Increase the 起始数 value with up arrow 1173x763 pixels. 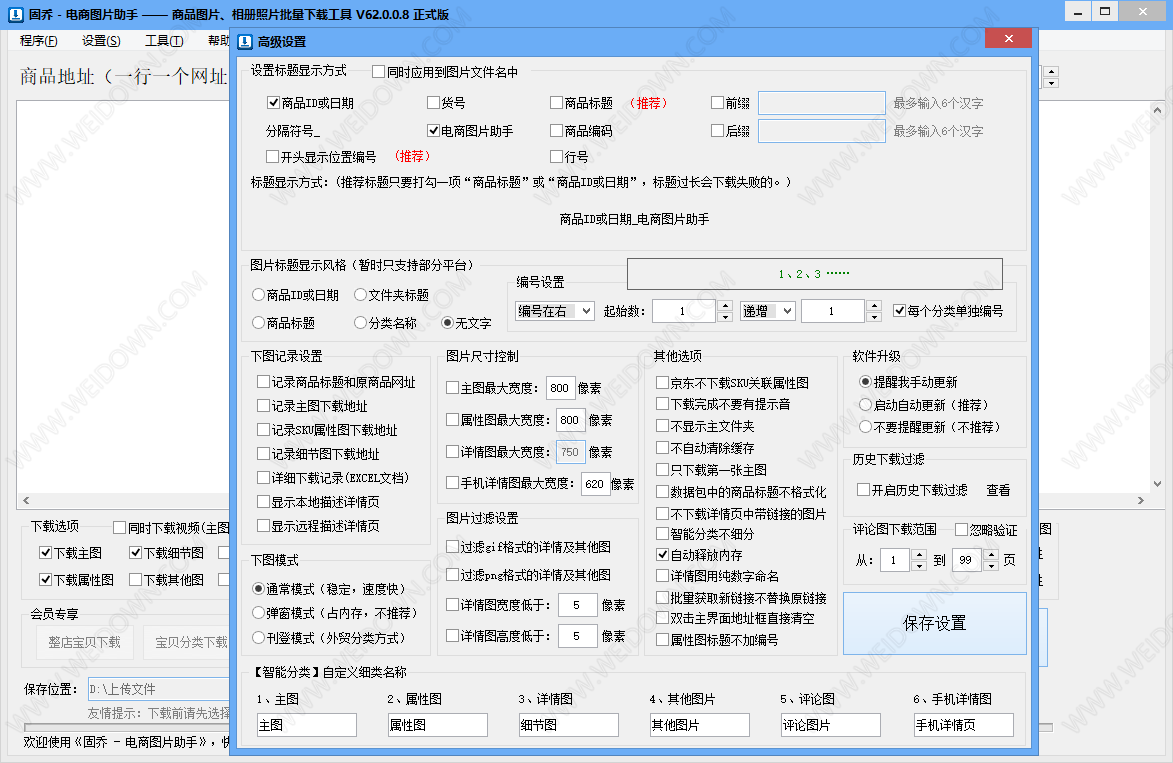click(725, 306)
